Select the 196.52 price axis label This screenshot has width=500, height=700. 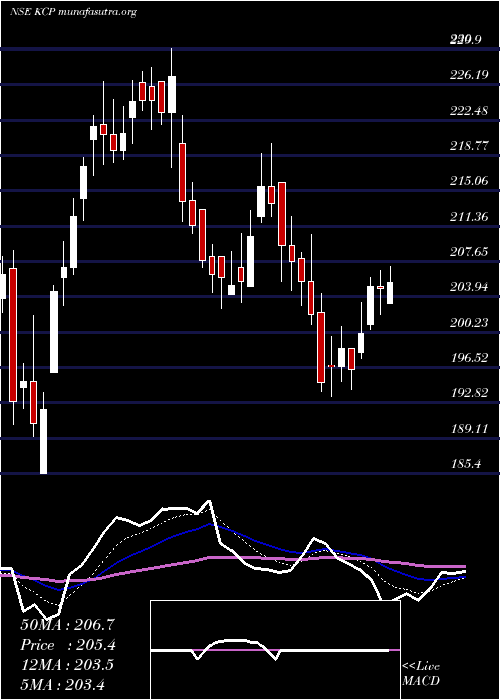click(469, 358)
